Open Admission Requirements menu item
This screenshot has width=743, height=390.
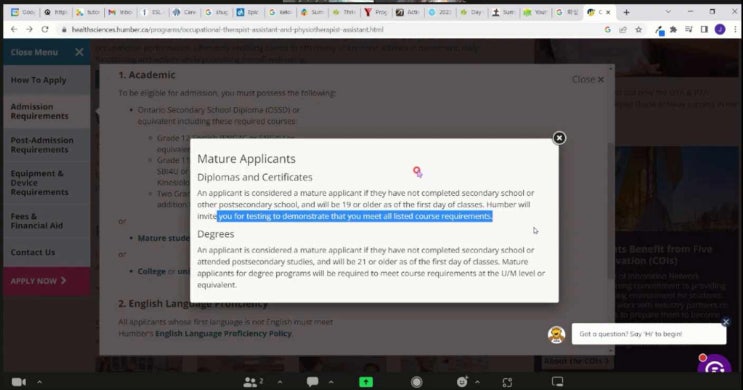pos(46,111)
